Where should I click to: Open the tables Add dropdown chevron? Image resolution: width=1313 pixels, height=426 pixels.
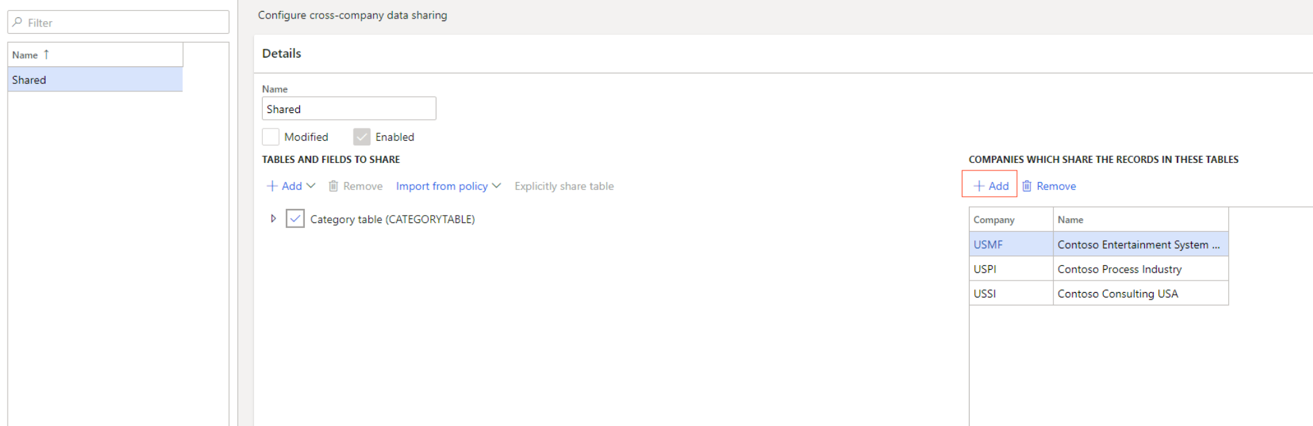[311, 186]
